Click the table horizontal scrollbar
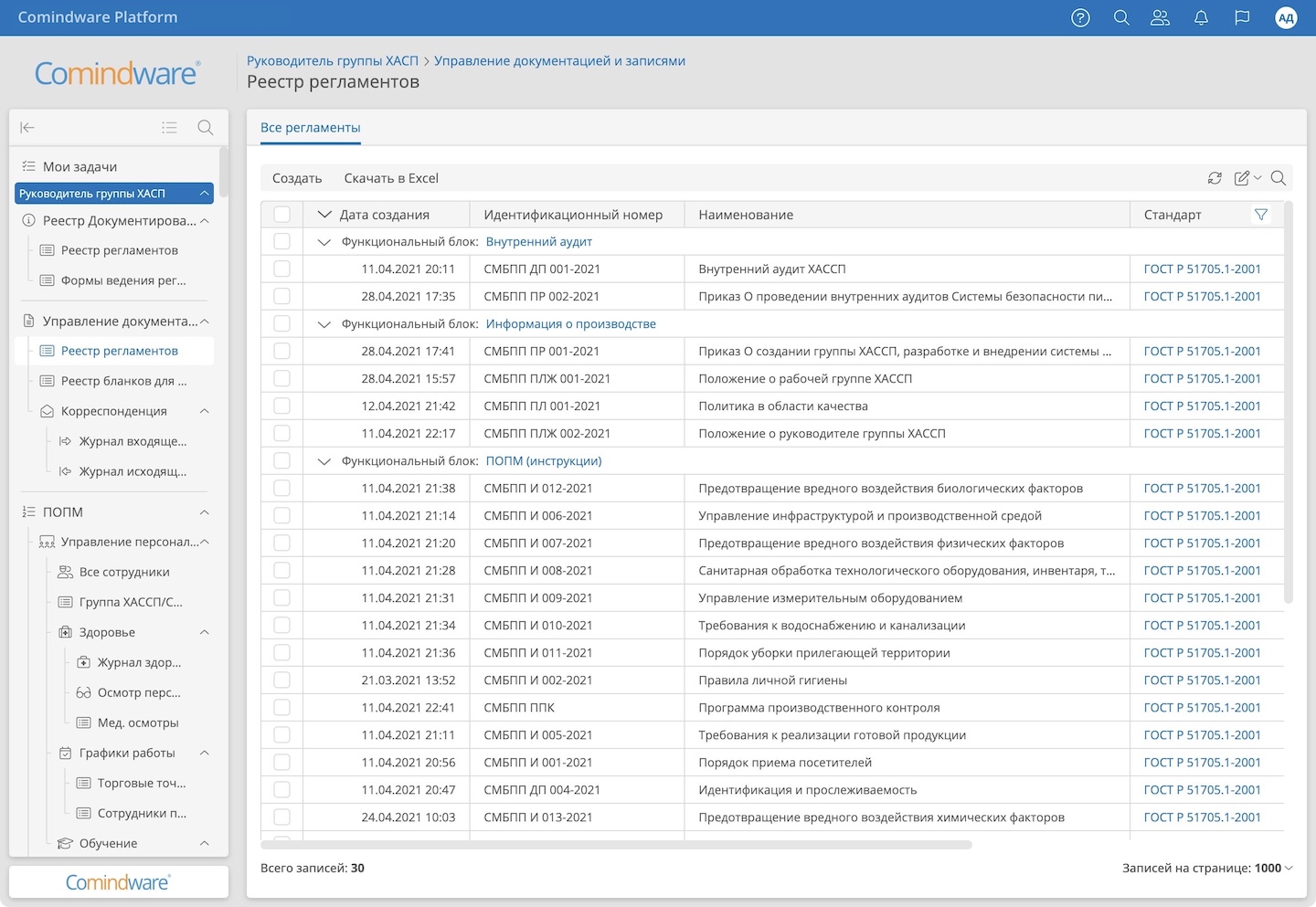Screen dimensions: 1316x907 click(617, 845)
